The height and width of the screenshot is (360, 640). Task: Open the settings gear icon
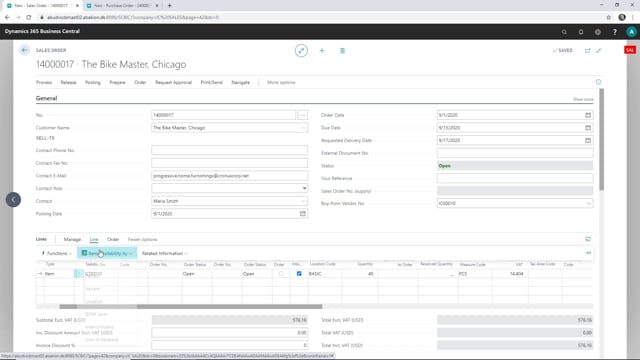click(598, 32)
